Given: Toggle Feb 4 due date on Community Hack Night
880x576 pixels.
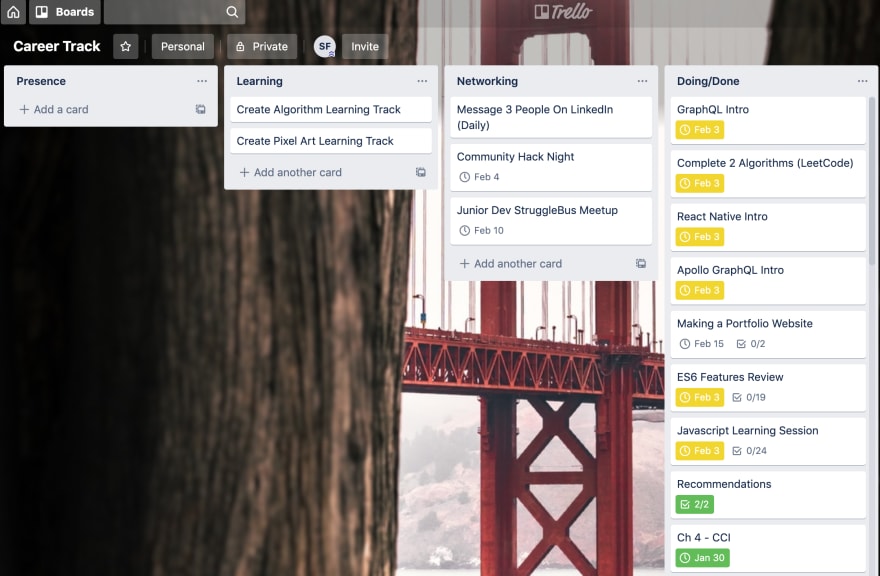Looking at the screenshot, I should point(479,177).
